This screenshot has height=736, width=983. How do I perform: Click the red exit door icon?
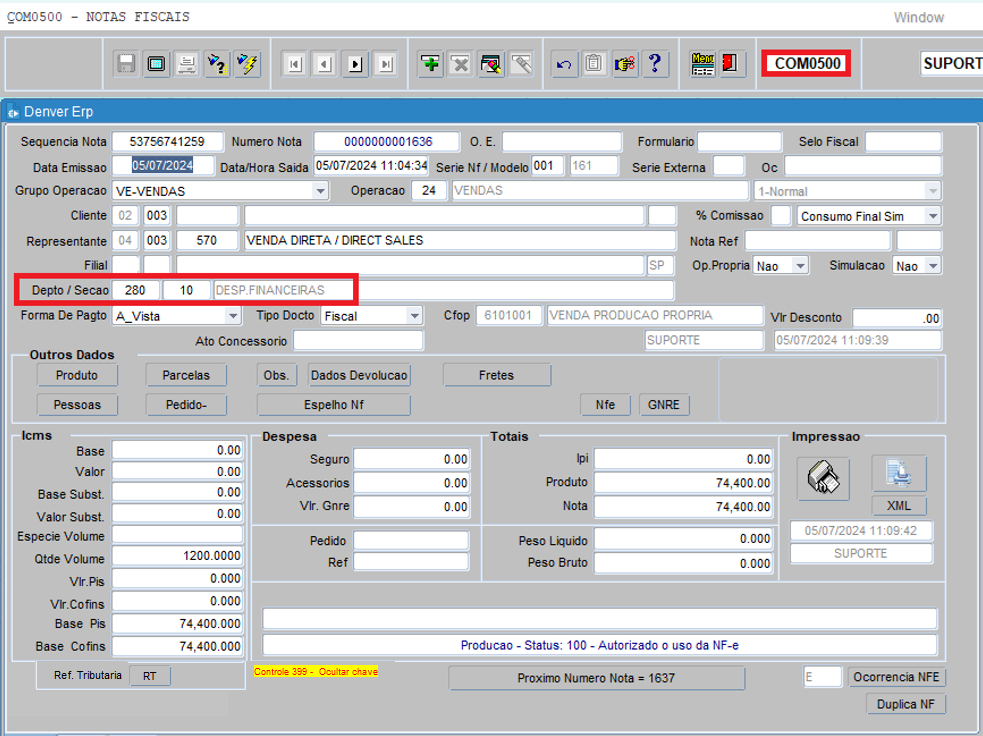click(731, 64)
